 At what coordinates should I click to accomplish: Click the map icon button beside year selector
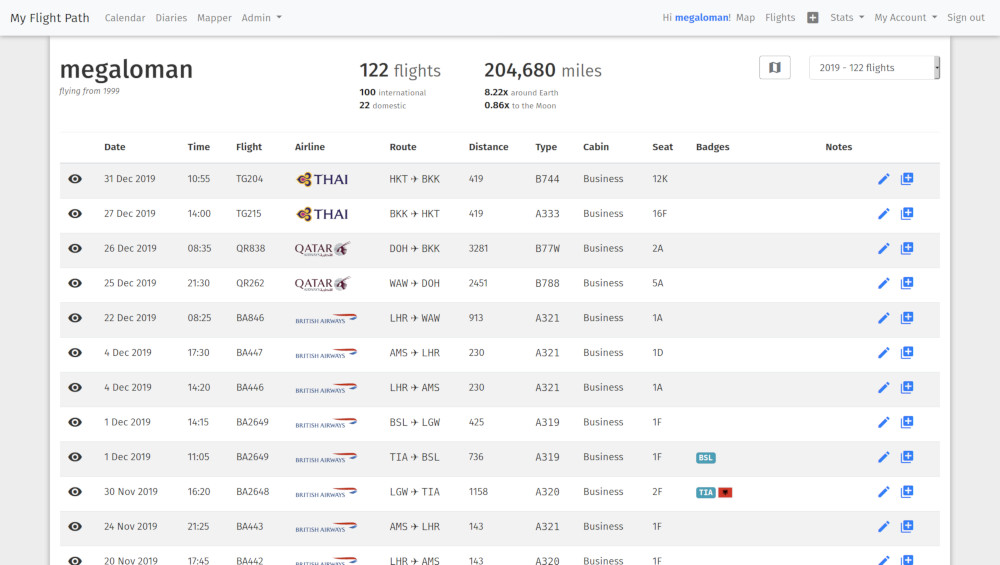pyautogui.click(x=775, y=68)
